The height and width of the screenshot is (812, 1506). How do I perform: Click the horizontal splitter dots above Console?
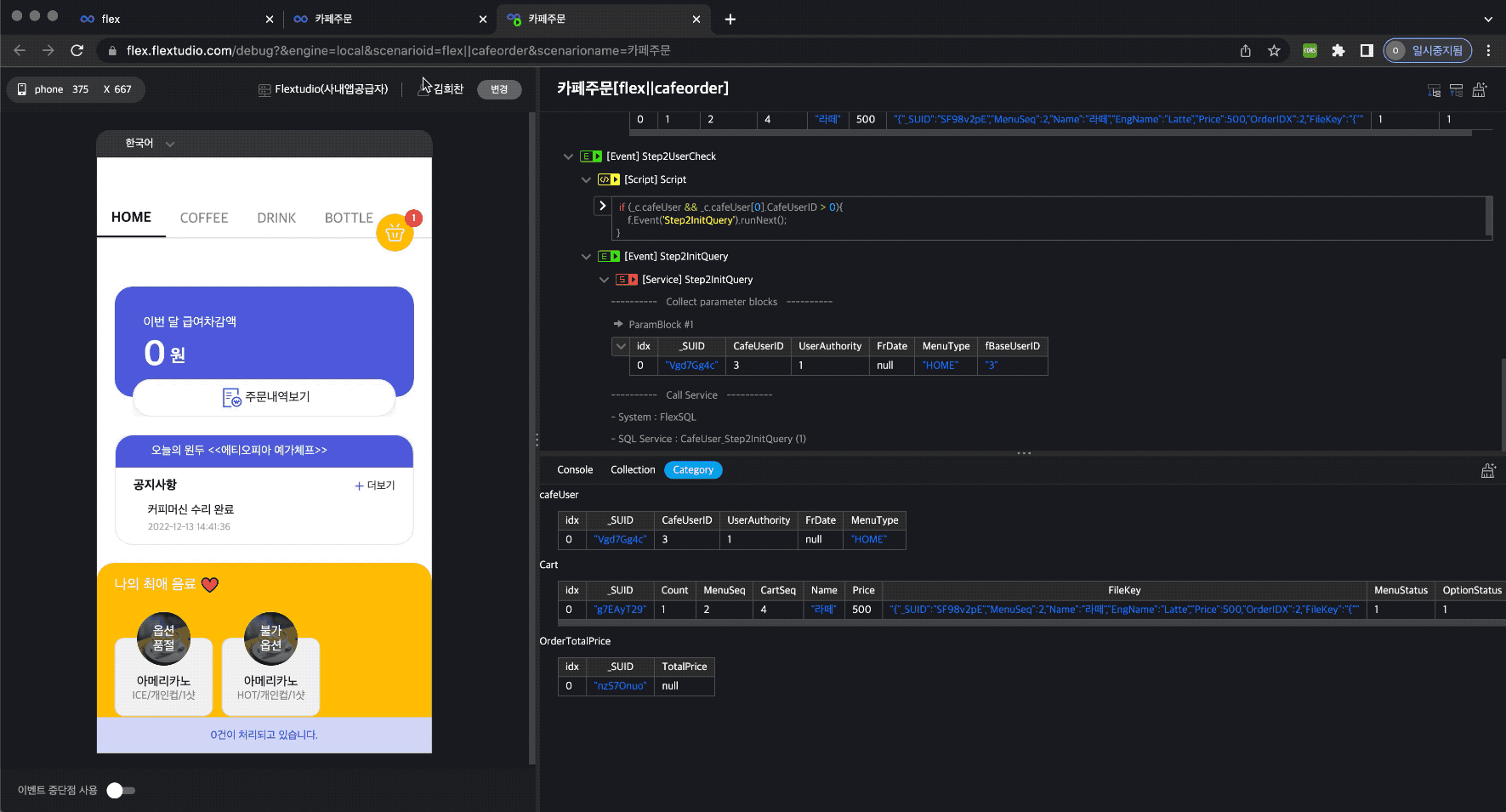(x=1024, y=453)
